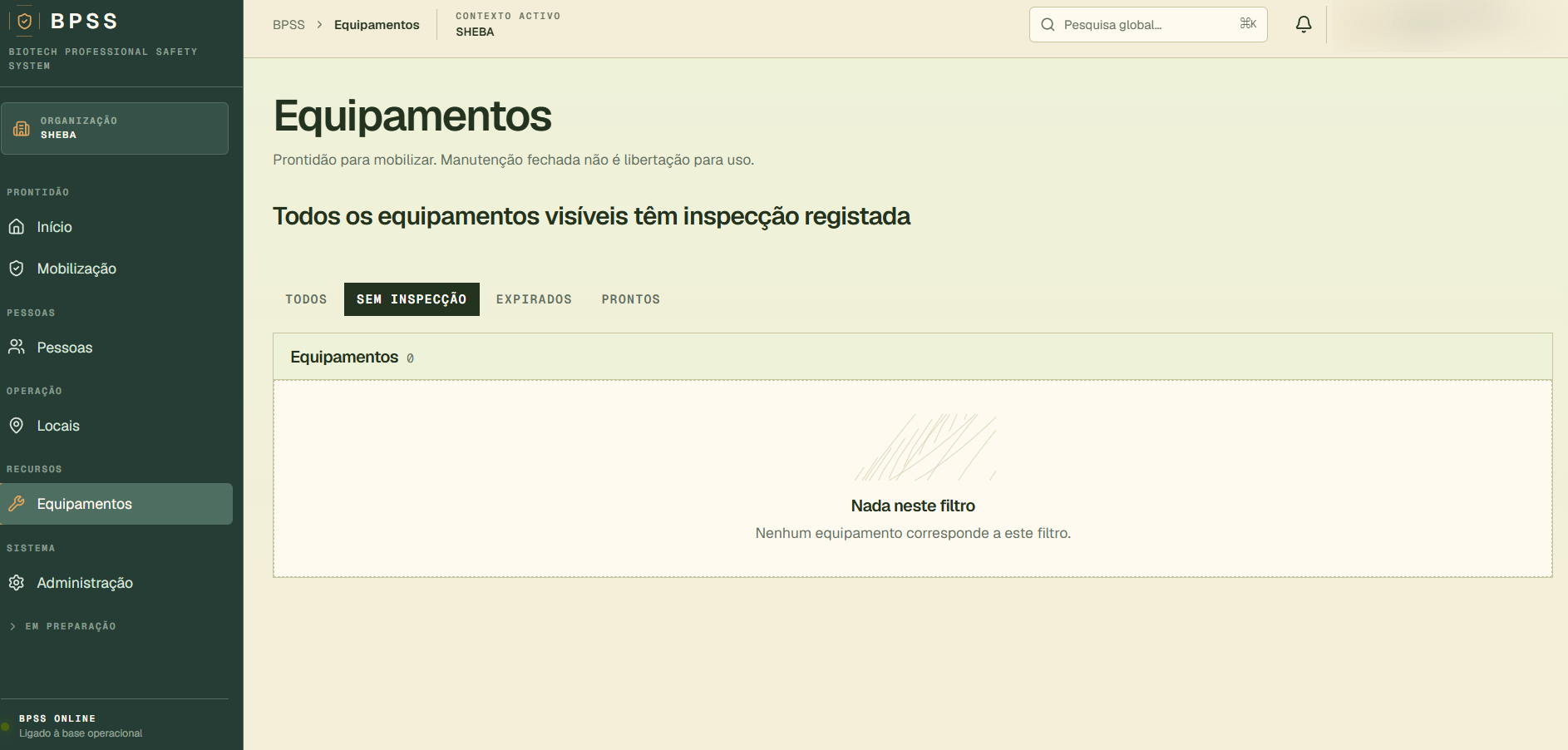Focus the Pesquisa global search field

[1148, 25]
